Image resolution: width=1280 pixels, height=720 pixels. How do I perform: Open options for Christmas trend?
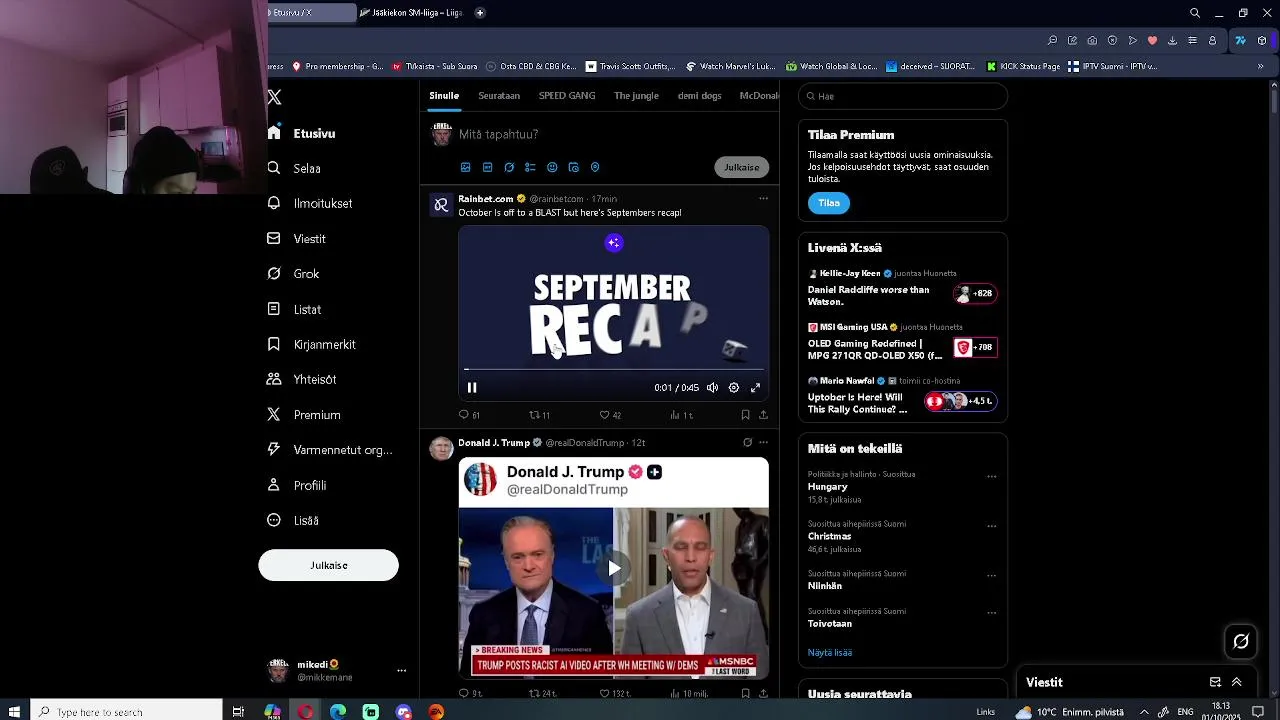[x=992, y=525]
